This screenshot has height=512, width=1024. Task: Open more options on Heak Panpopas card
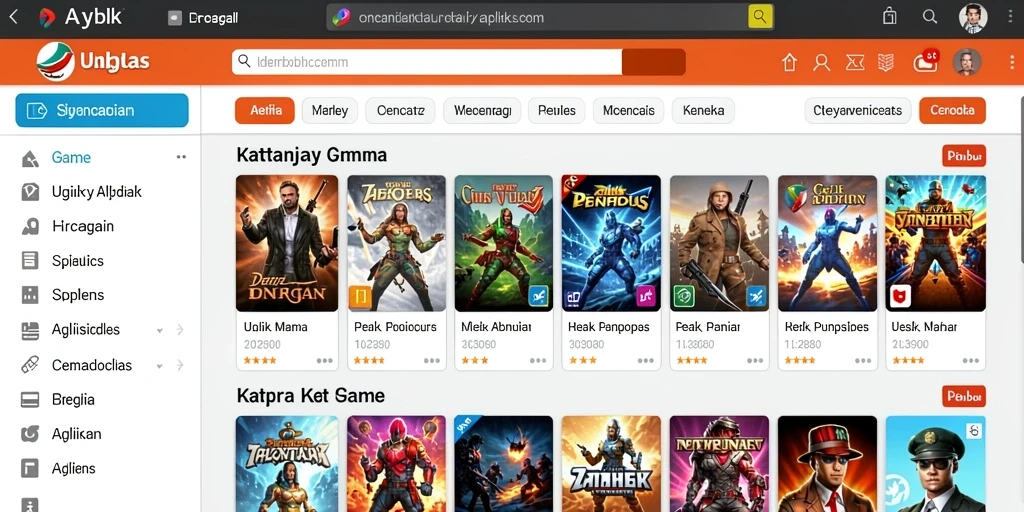645,360
